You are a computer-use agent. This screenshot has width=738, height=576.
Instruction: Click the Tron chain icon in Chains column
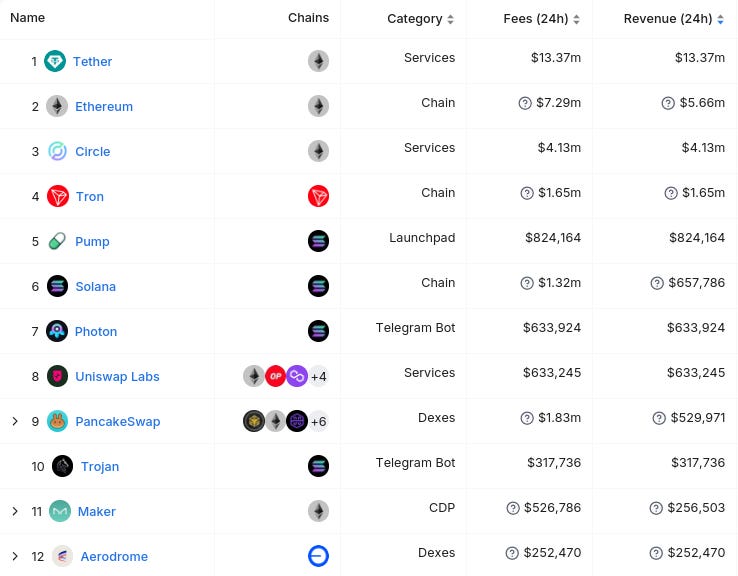319,196
